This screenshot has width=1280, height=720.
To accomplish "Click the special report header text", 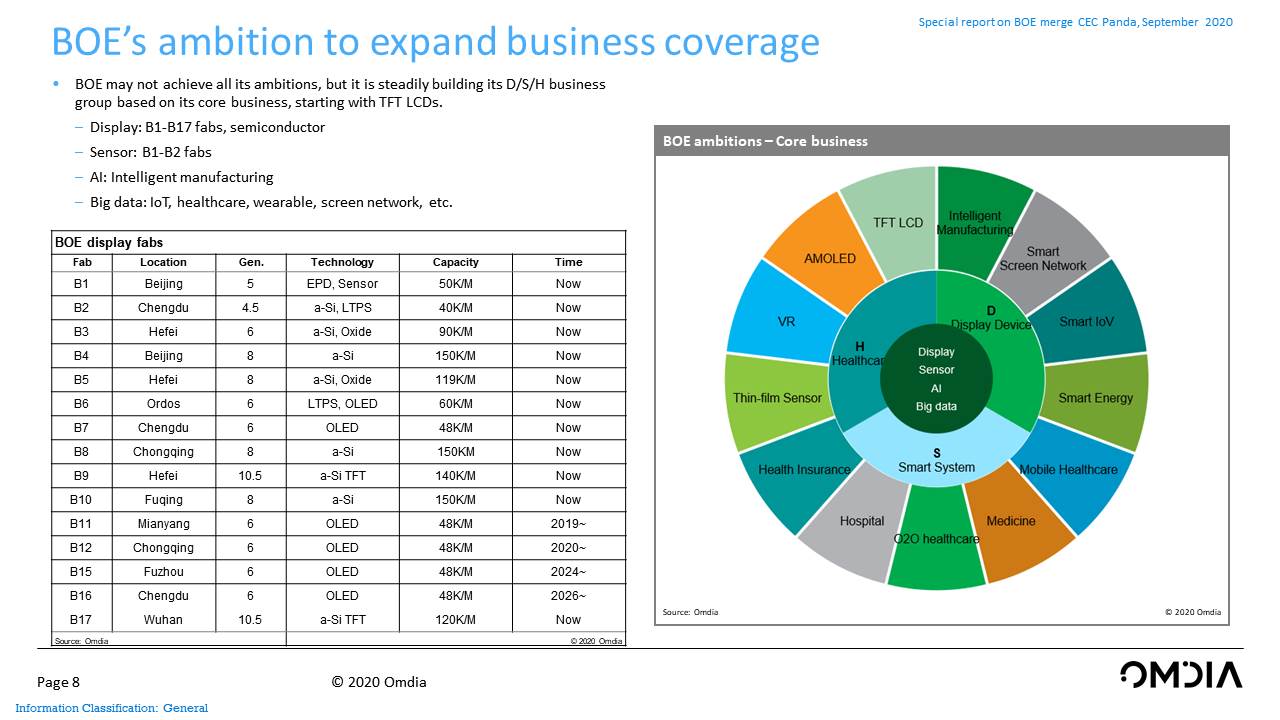I will tap(1075, 22).
